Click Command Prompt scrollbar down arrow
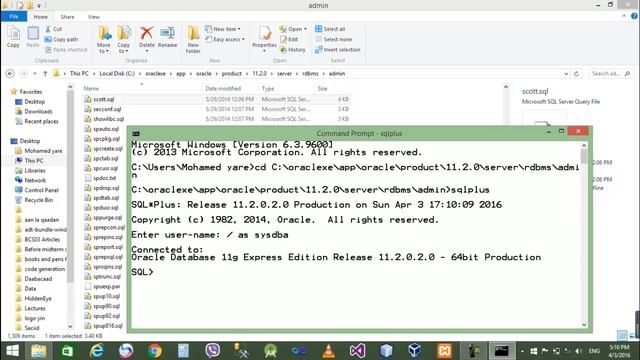The image size is (640, 360). pos(584,324)
